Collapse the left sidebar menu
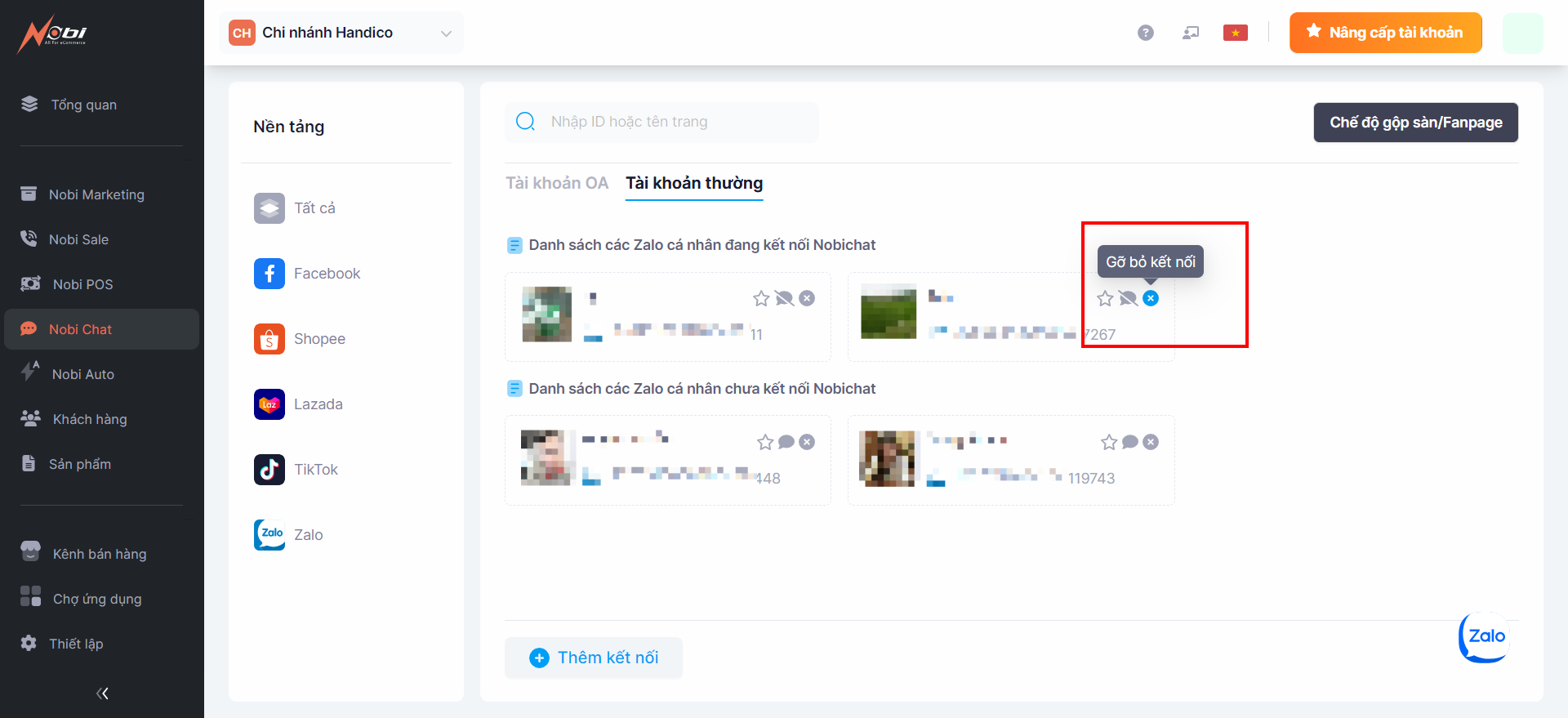 click(102, 693)
